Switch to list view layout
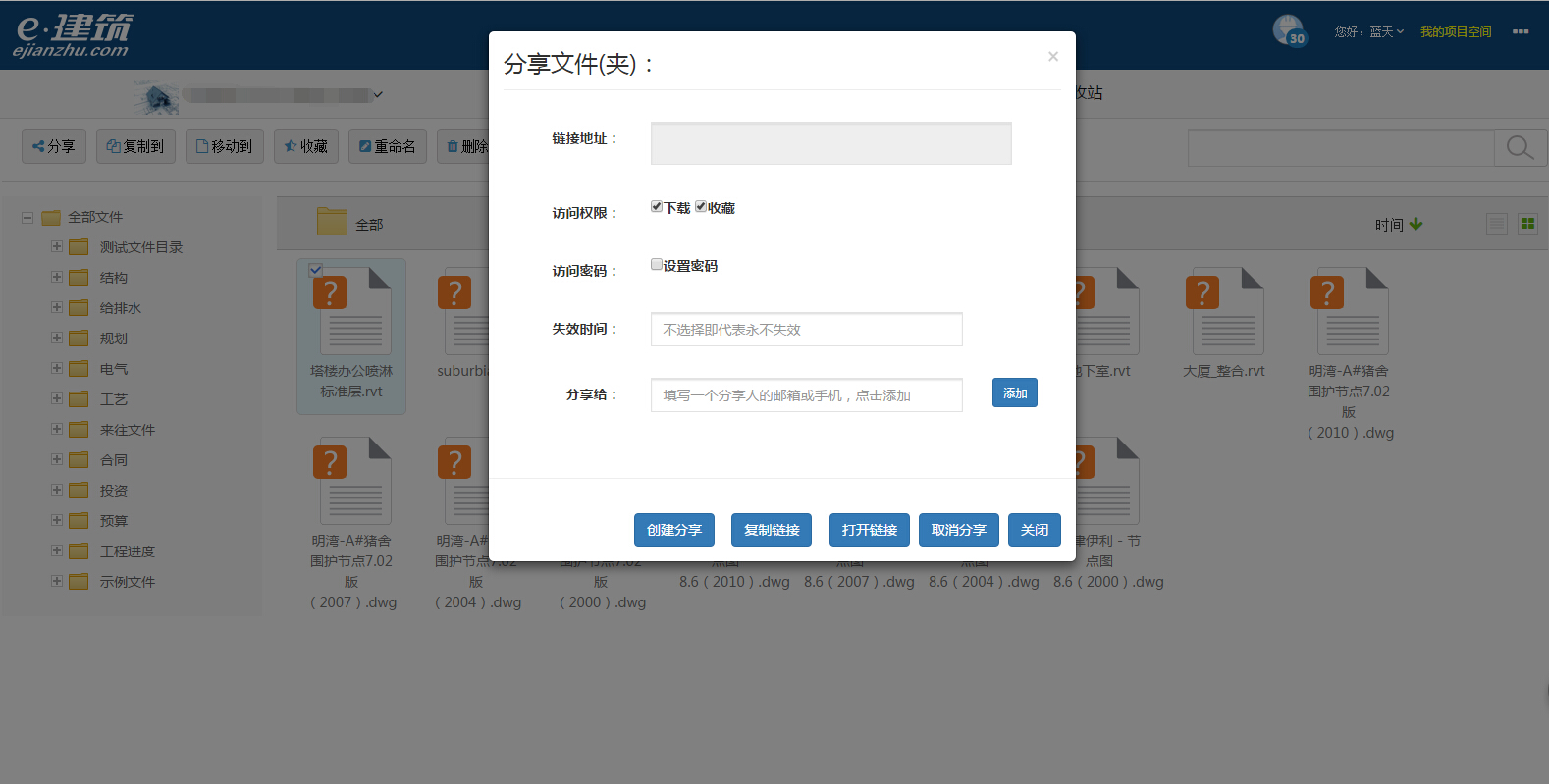The image size is (1549, 784). pos(1496,224)
